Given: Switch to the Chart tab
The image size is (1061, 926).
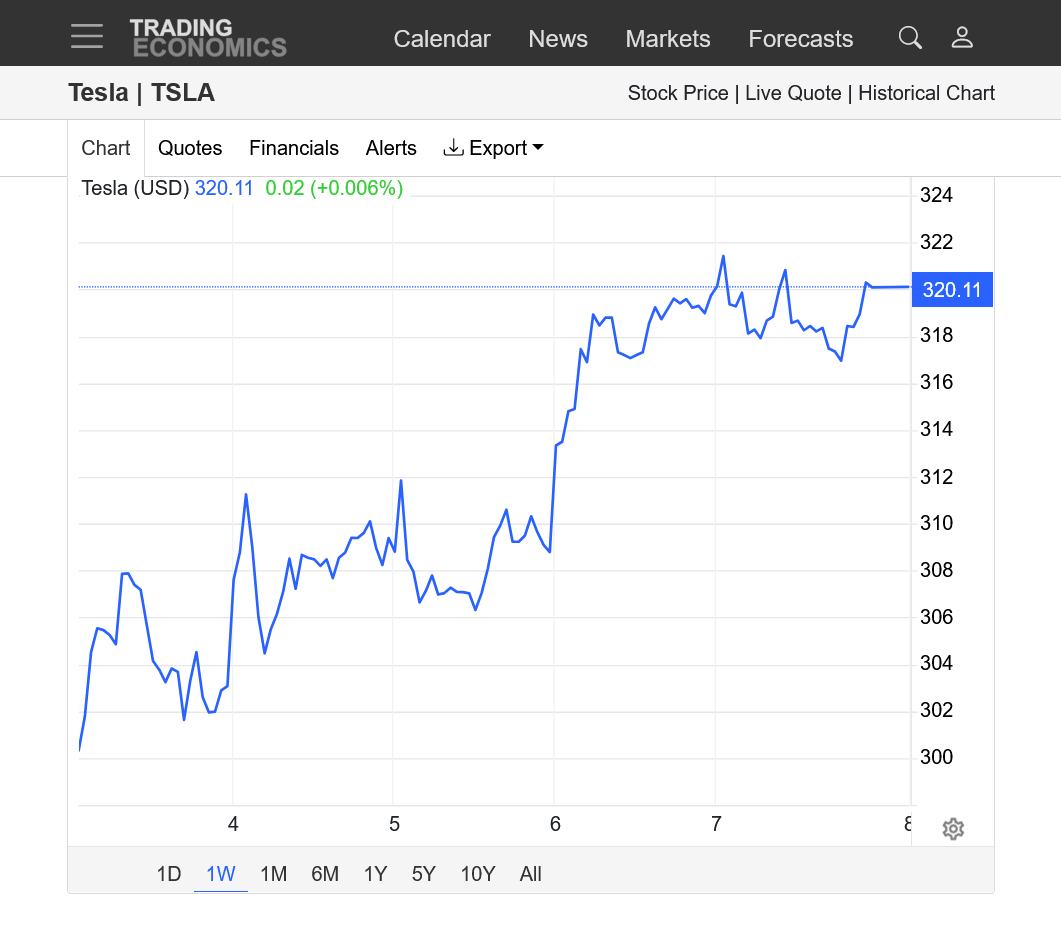Looking at the screenshot, I should [106, 148].
